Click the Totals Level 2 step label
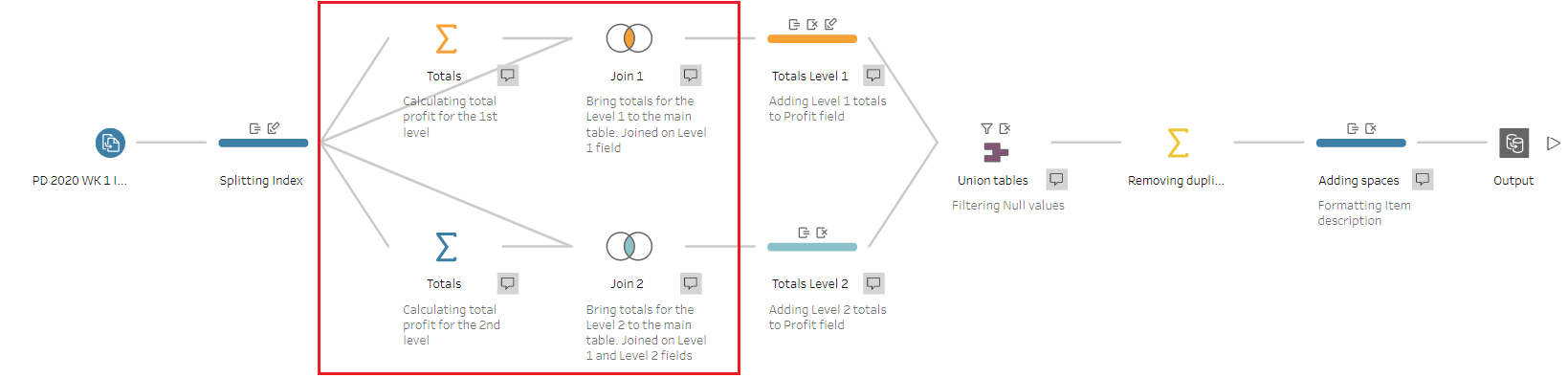 pos(810,284)
